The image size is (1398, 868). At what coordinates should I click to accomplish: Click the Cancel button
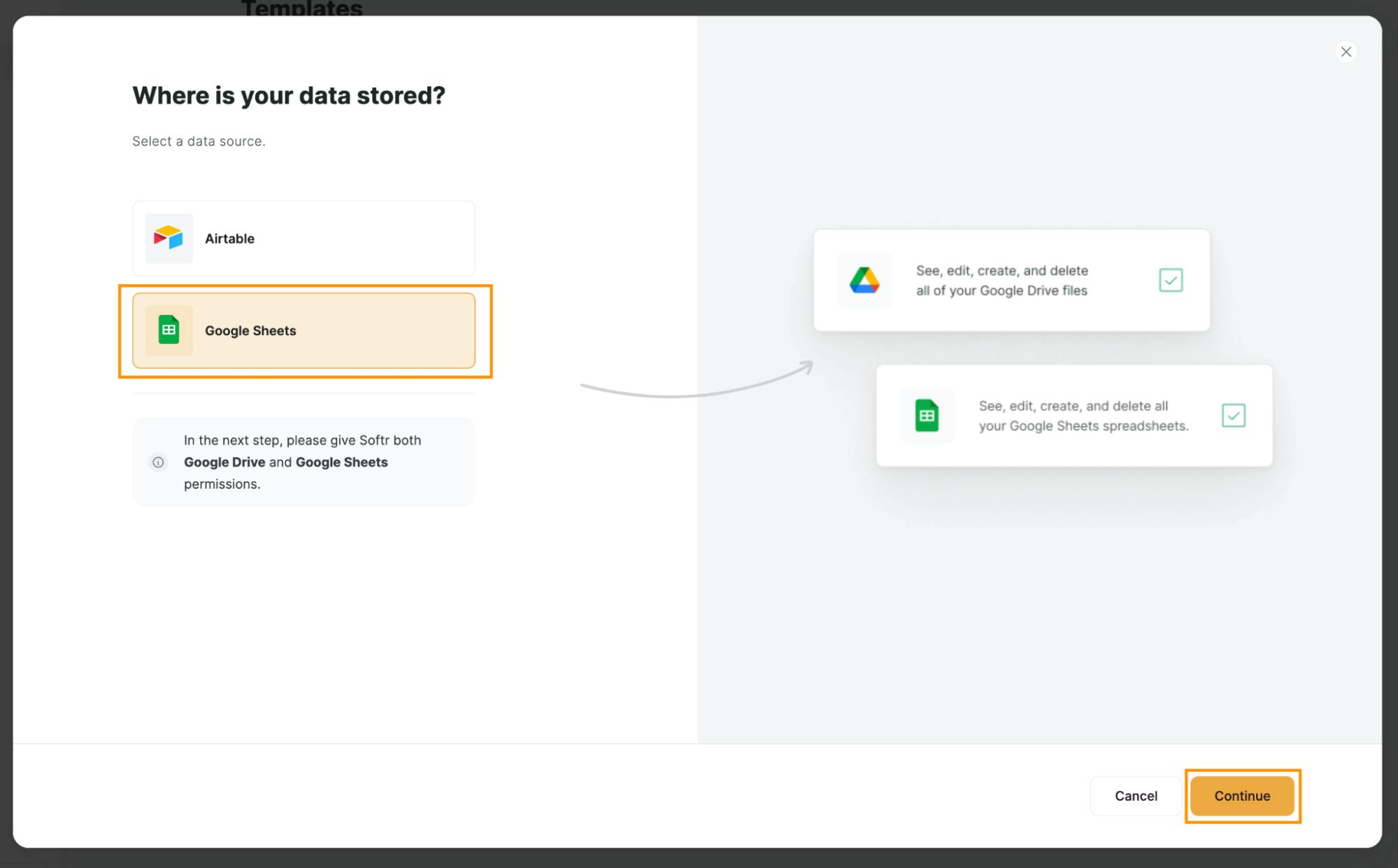click(1136, 795)
